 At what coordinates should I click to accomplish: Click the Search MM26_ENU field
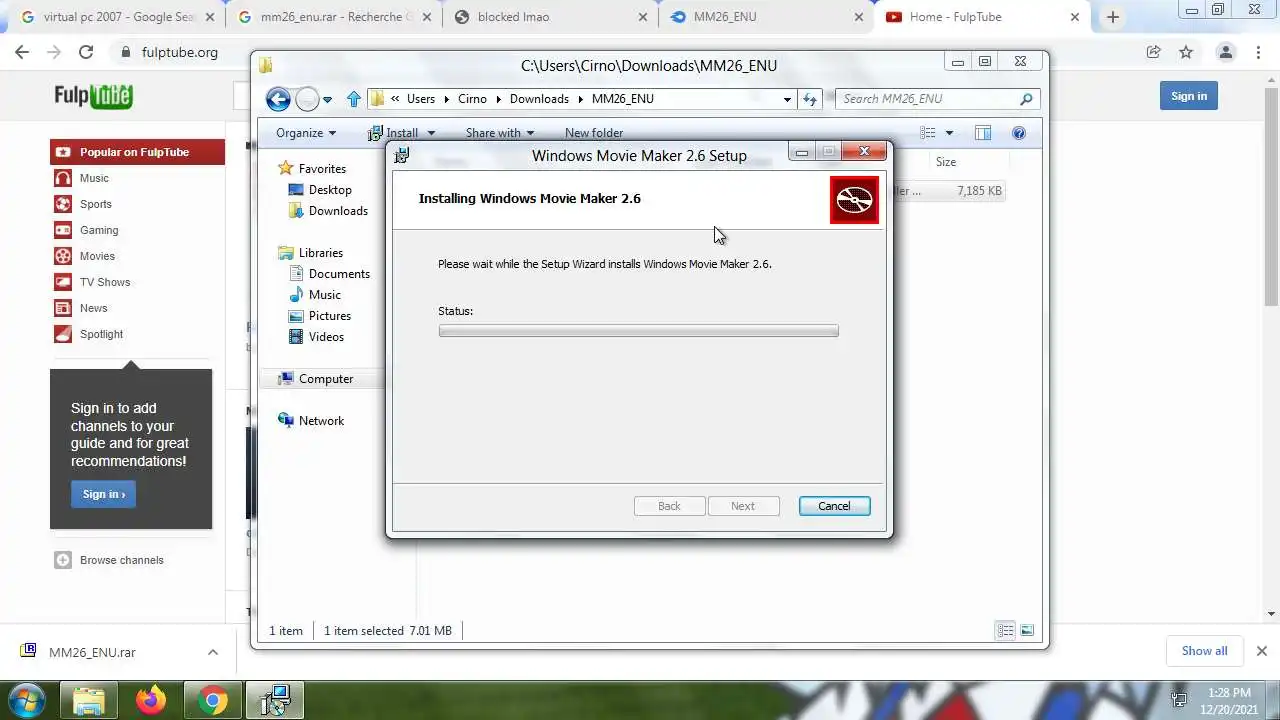[x=937, y=99]
